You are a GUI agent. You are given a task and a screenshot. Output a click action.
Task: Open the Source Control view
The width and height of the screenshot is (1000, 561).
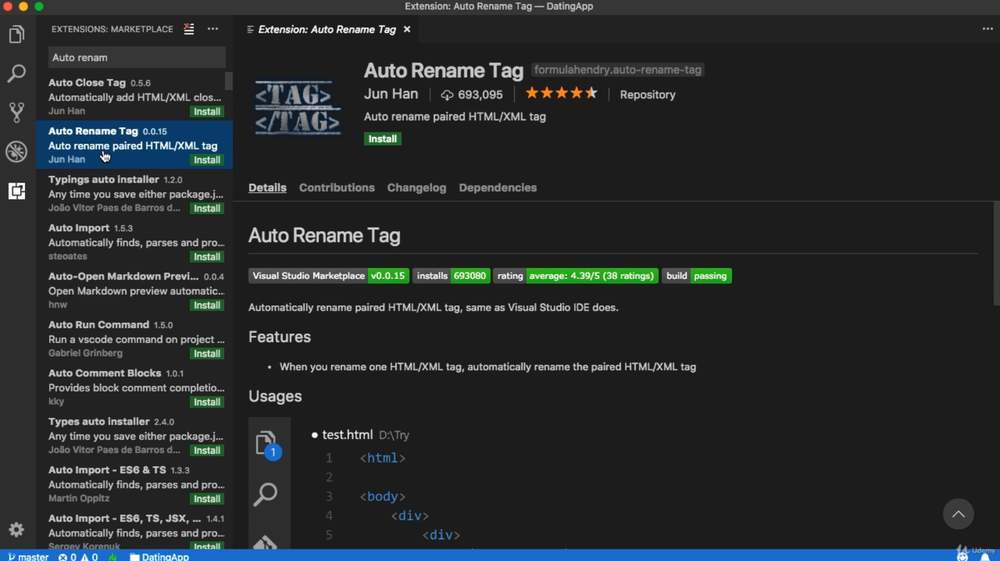[16, 112]
